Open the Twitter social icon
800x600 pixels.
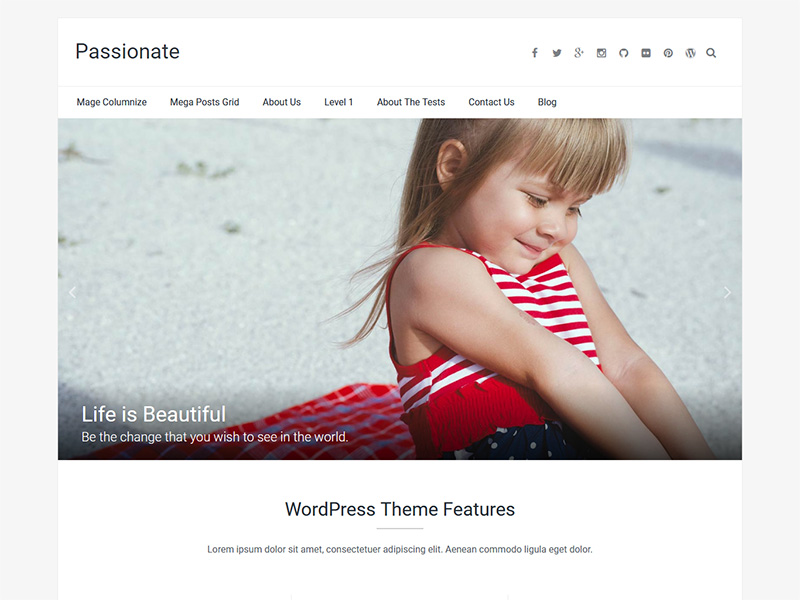tap(557, 53)
